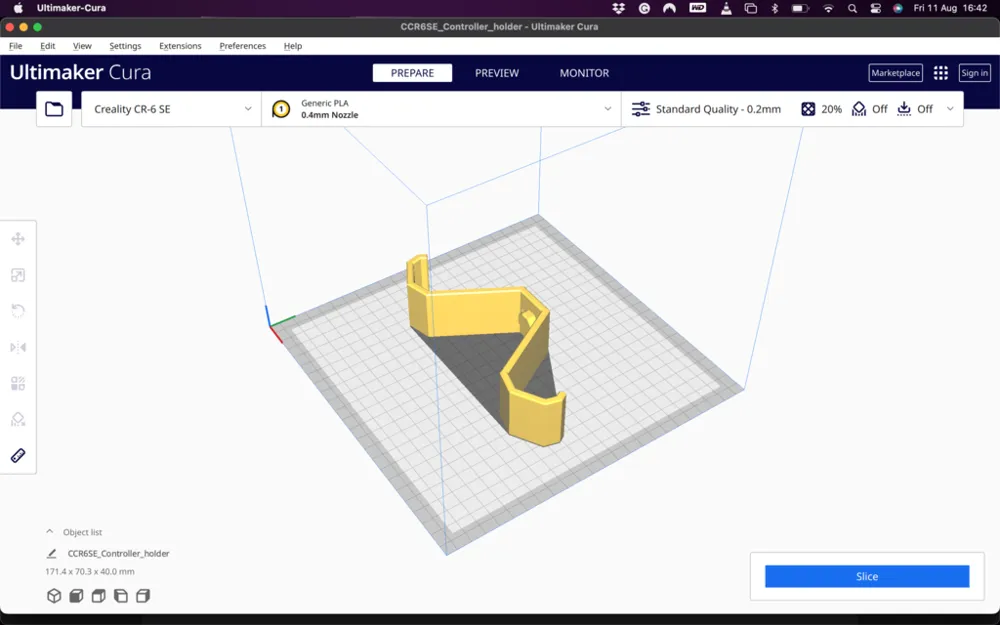
Task: Click the Open File folder icon
Action: [54, 109]
